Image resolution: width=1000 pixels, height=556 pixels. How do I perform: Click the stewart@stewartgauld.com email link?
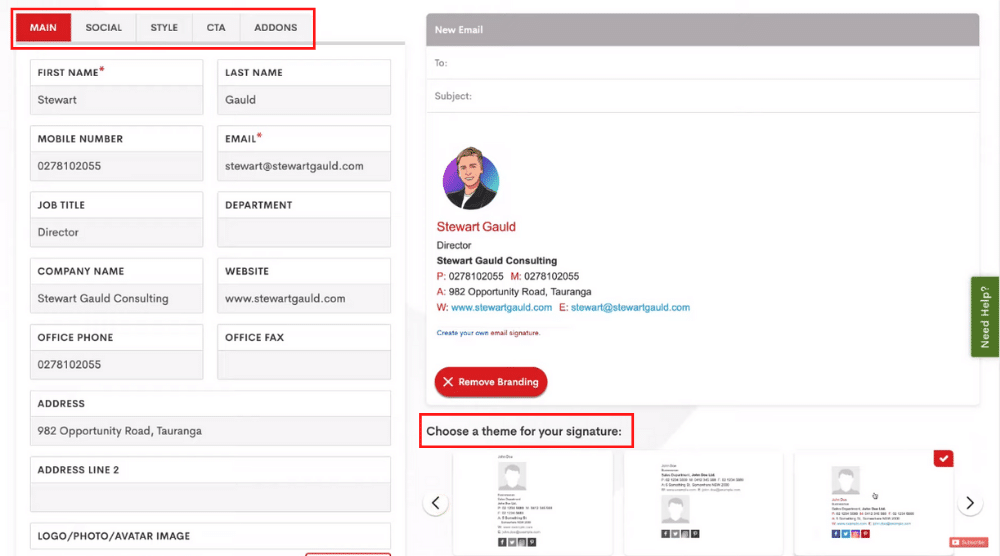coord(630,307)
